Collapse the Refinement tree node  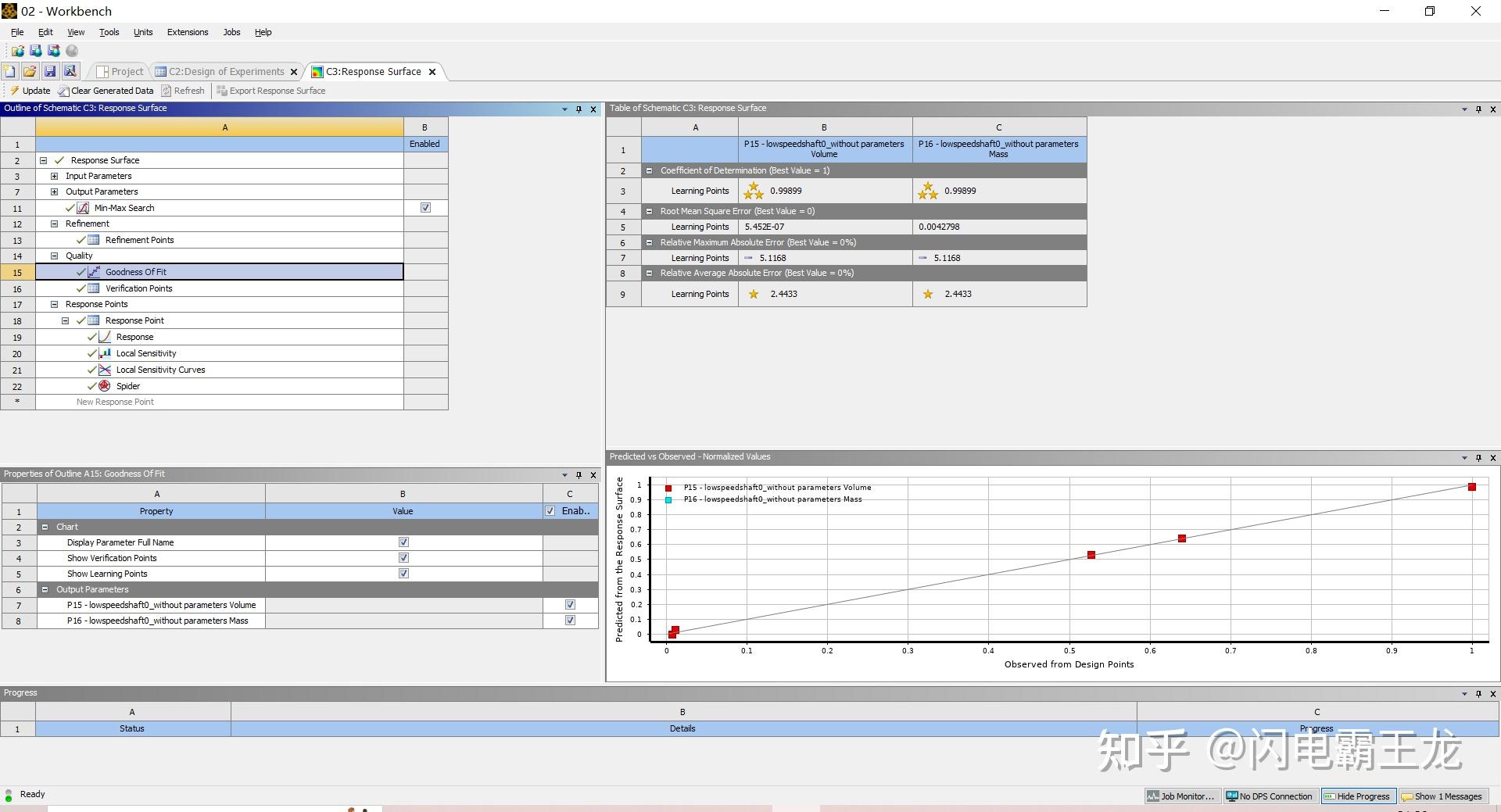[x=54, y=224]
